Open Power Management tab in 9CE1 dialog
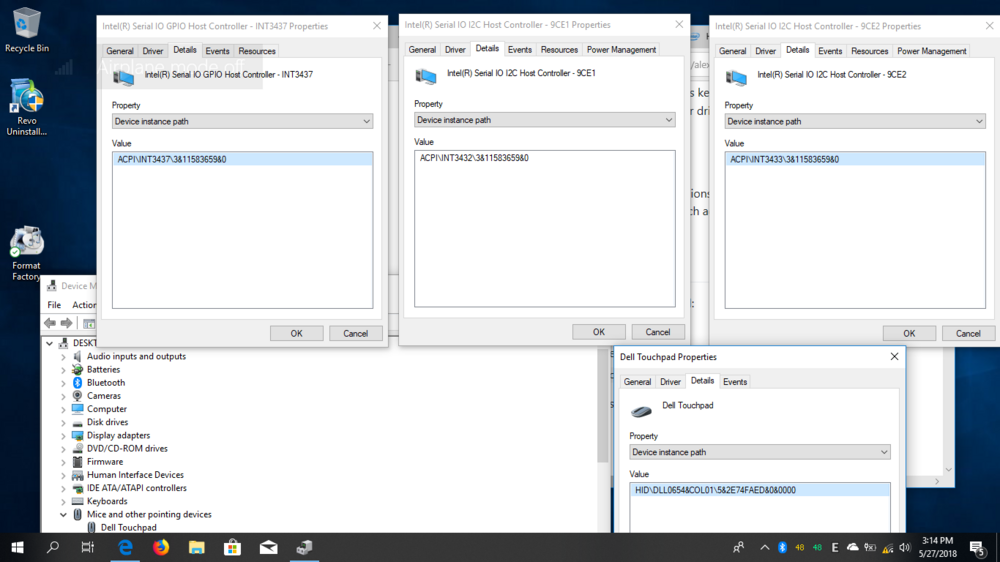The image size is (1000, 562). click(621, 50)
